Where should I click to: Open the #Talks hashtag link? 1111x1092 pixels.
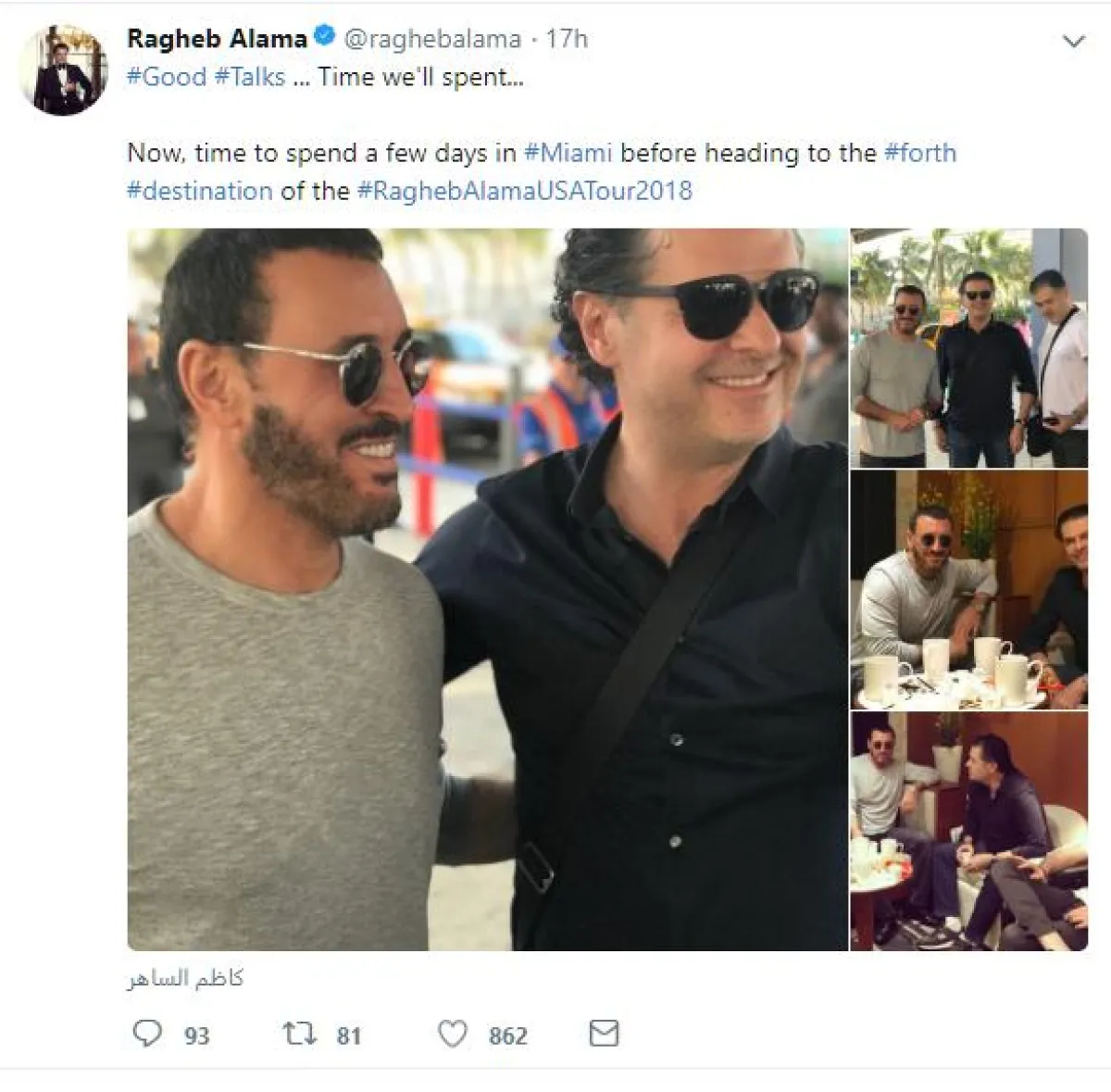tap(250, 77)
